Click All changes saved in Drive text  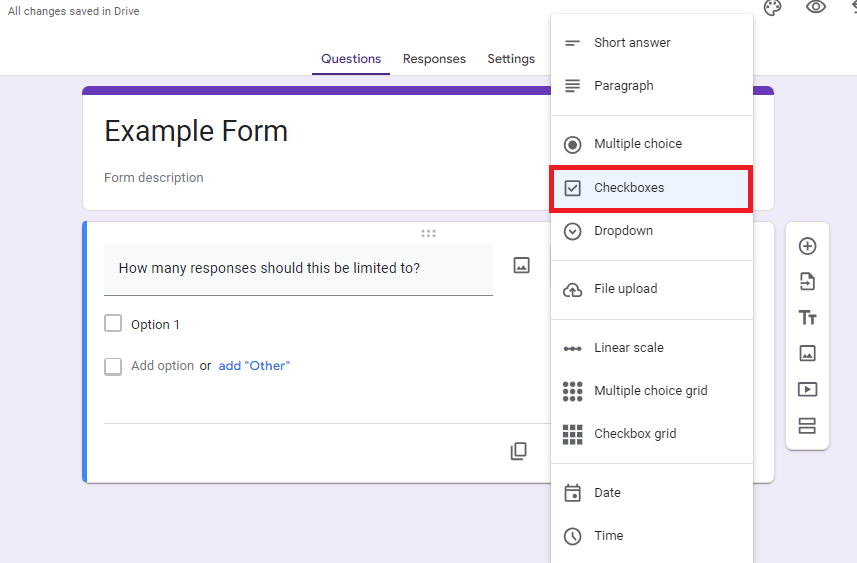tap(73, 11)
